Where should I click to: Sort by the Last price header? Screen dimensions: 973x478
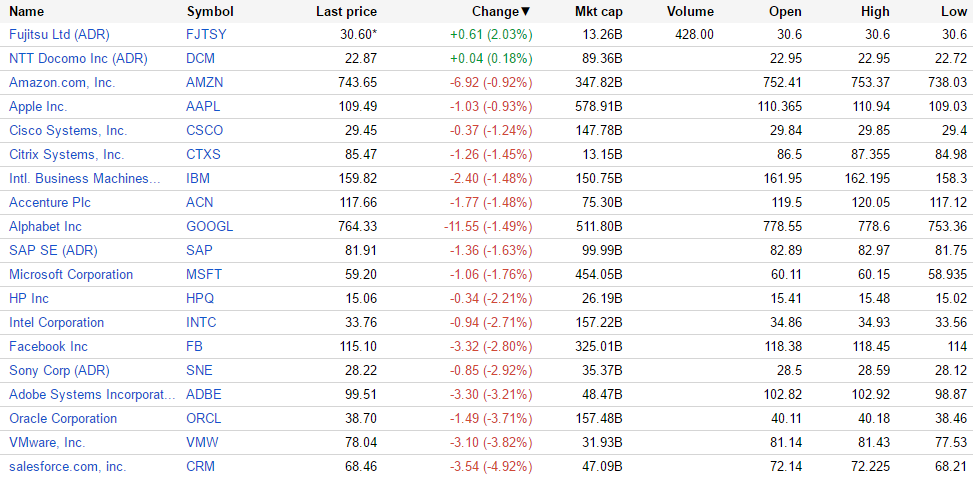pyautogui.click(x=346, y=12)
